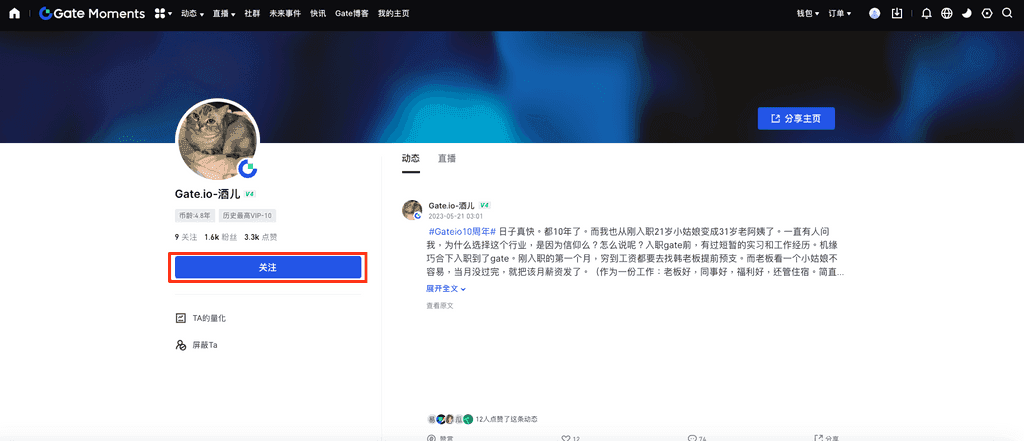Open the notifications bell
Viewport: 1024px width, 441px height.
926,14
